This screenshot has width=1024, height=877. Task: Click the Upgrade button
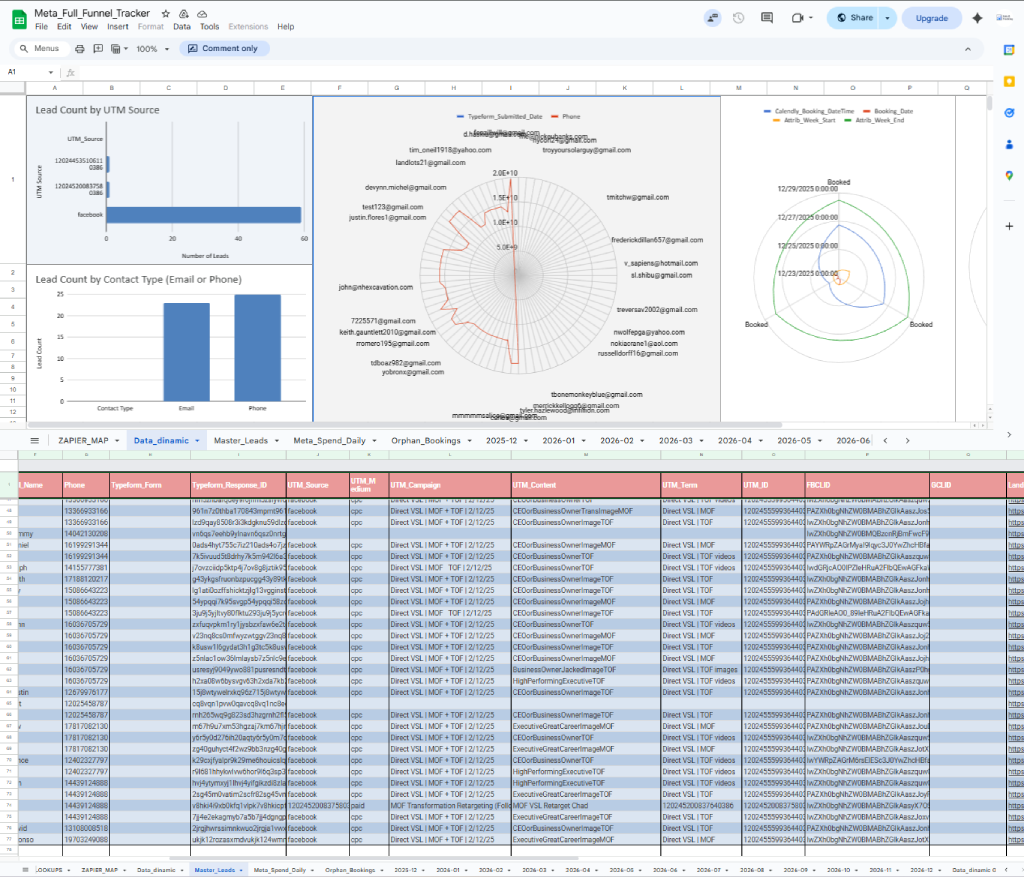[932, 18]
